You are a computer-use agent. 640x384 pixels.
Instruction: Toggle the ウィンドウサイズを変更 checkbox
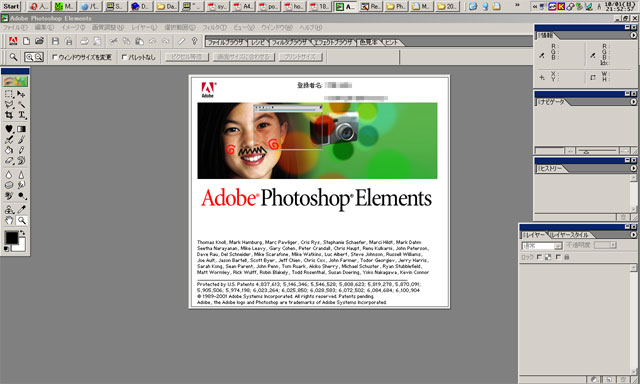point(55,57)
